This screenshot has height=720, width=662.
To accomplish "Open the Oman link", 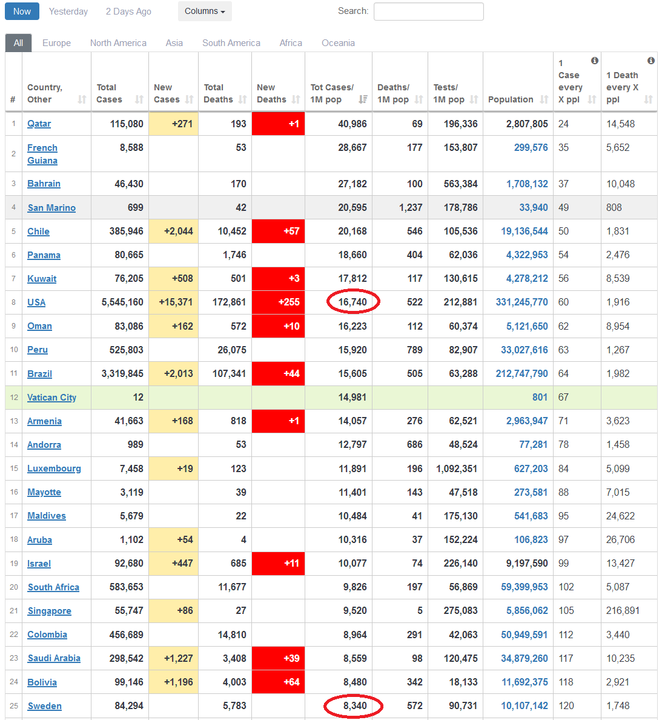I will point(39,326).
